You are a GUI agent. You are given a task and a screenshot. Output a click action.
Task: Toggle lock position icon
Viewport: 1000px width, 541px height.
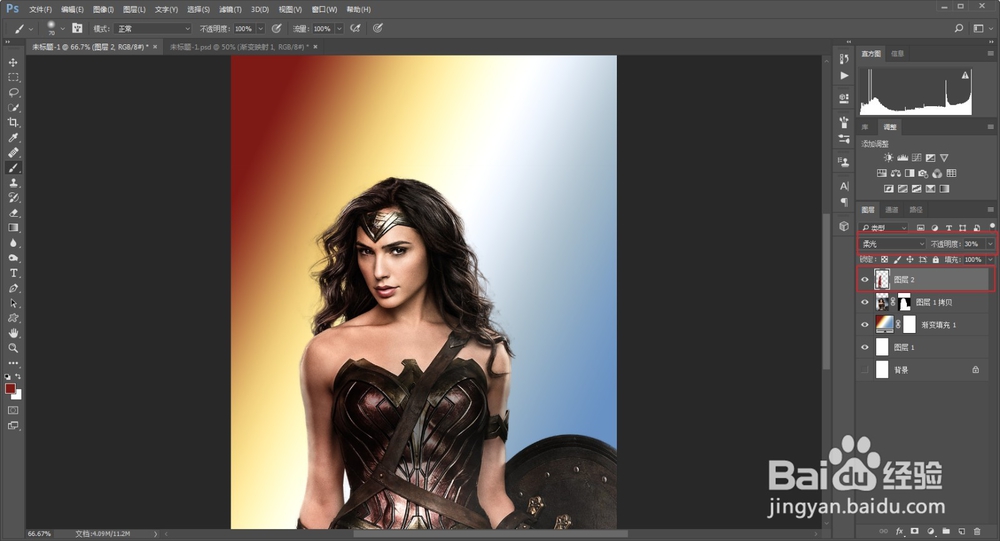[x=910, y=260]
